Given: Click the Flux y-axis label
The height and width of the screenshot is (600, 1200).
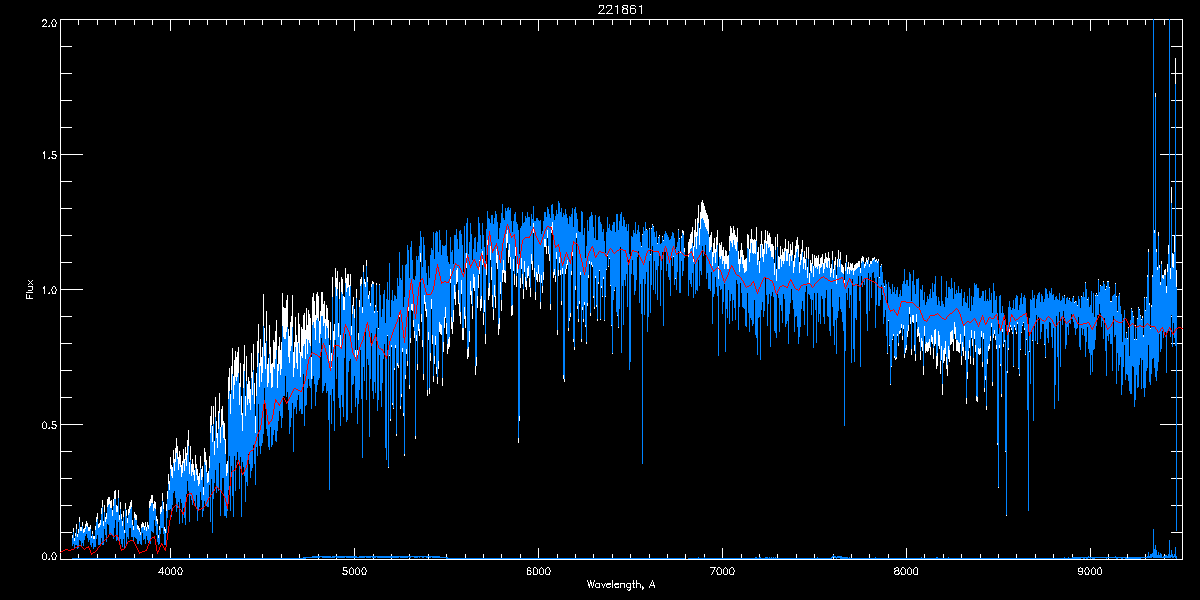Looking at the screenshot, I should (29, 289).
